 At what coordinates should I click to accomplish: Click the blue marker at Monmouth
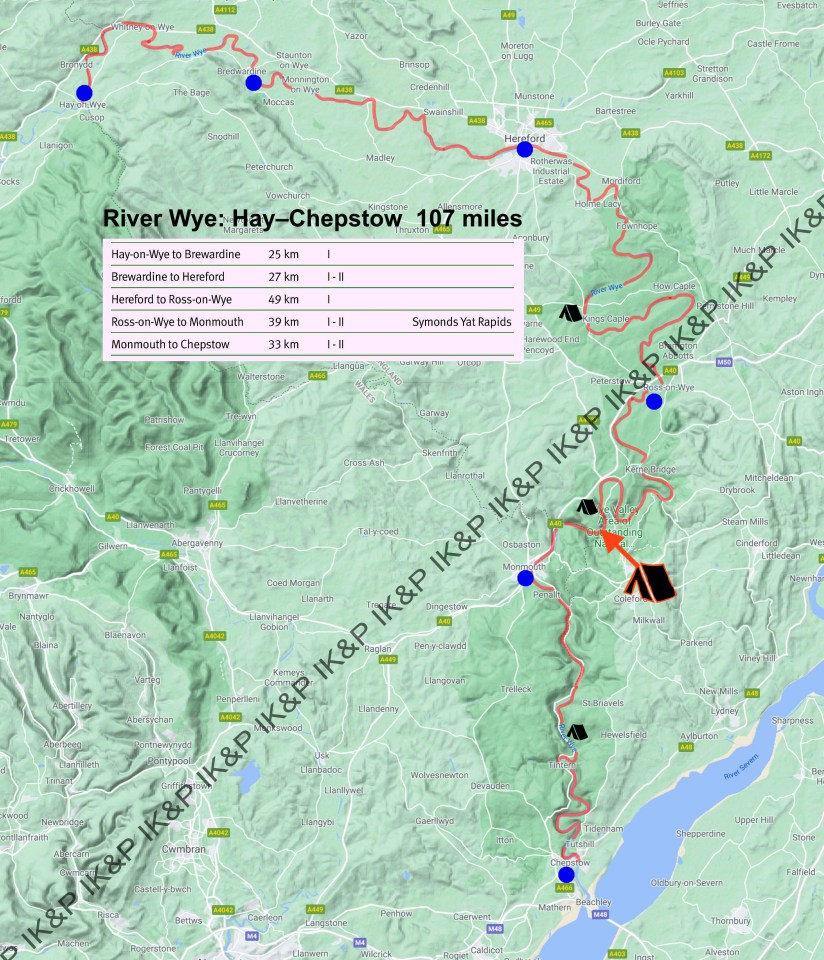point(525,578)
